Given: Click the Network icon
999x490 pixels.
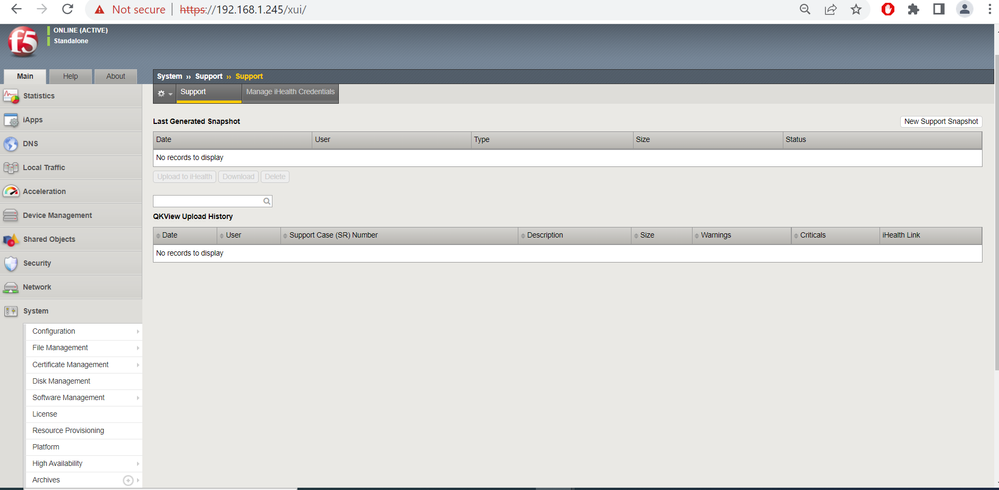Looking at the screenshot, I should click(x=11, y=287).
